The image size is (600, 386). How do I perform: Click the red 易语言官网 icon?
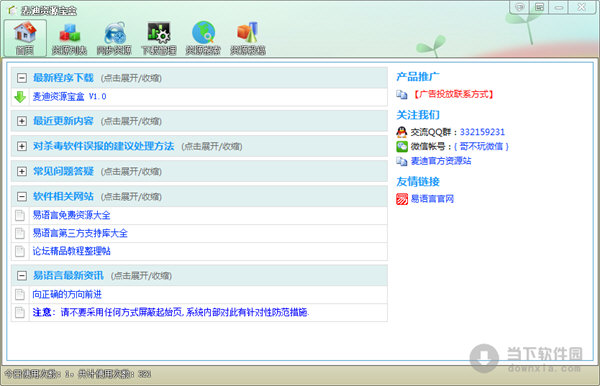[402, 199]
